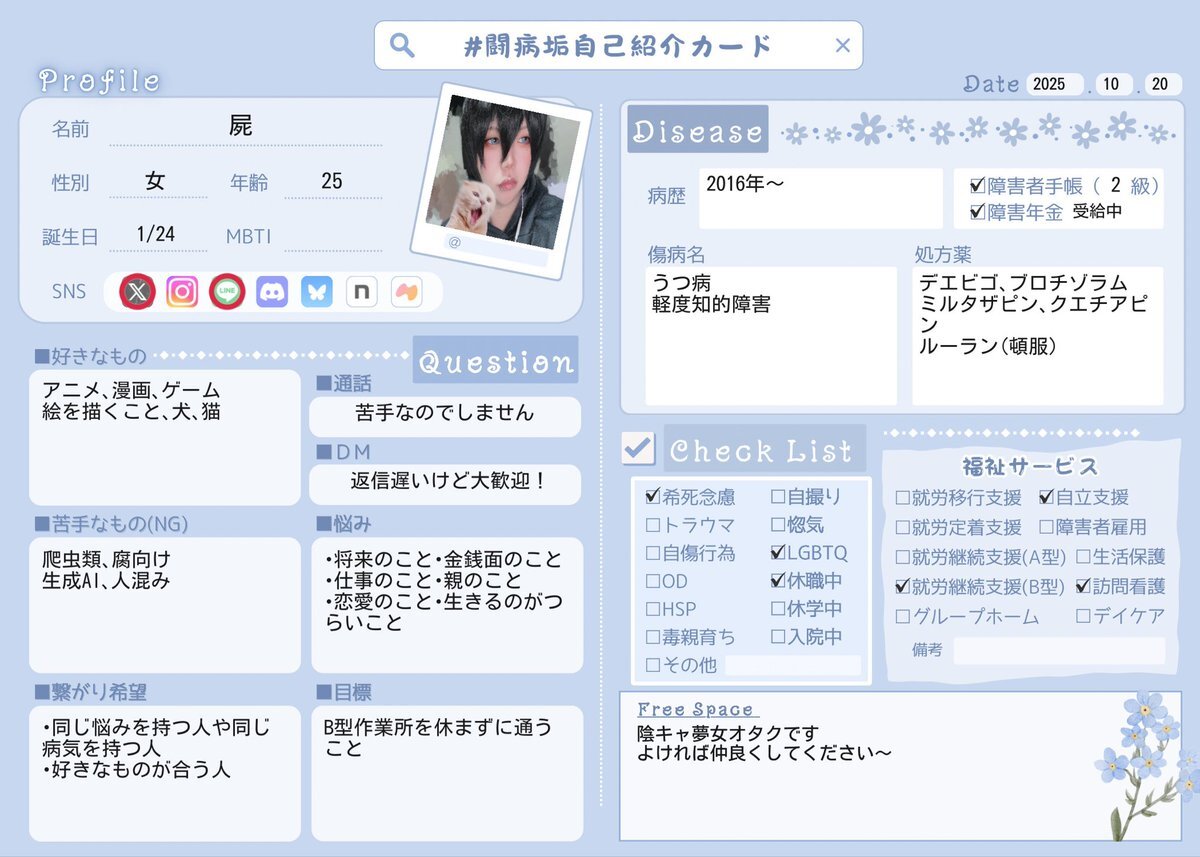Check the グループホーム checkbox

[x=902, y=616]
